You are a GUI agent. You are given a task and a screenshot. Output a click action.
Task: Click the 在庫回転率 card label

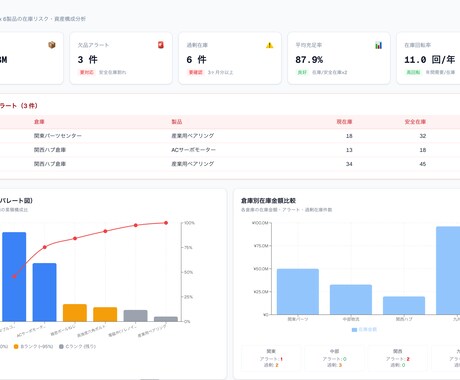[x=417, y=45]
